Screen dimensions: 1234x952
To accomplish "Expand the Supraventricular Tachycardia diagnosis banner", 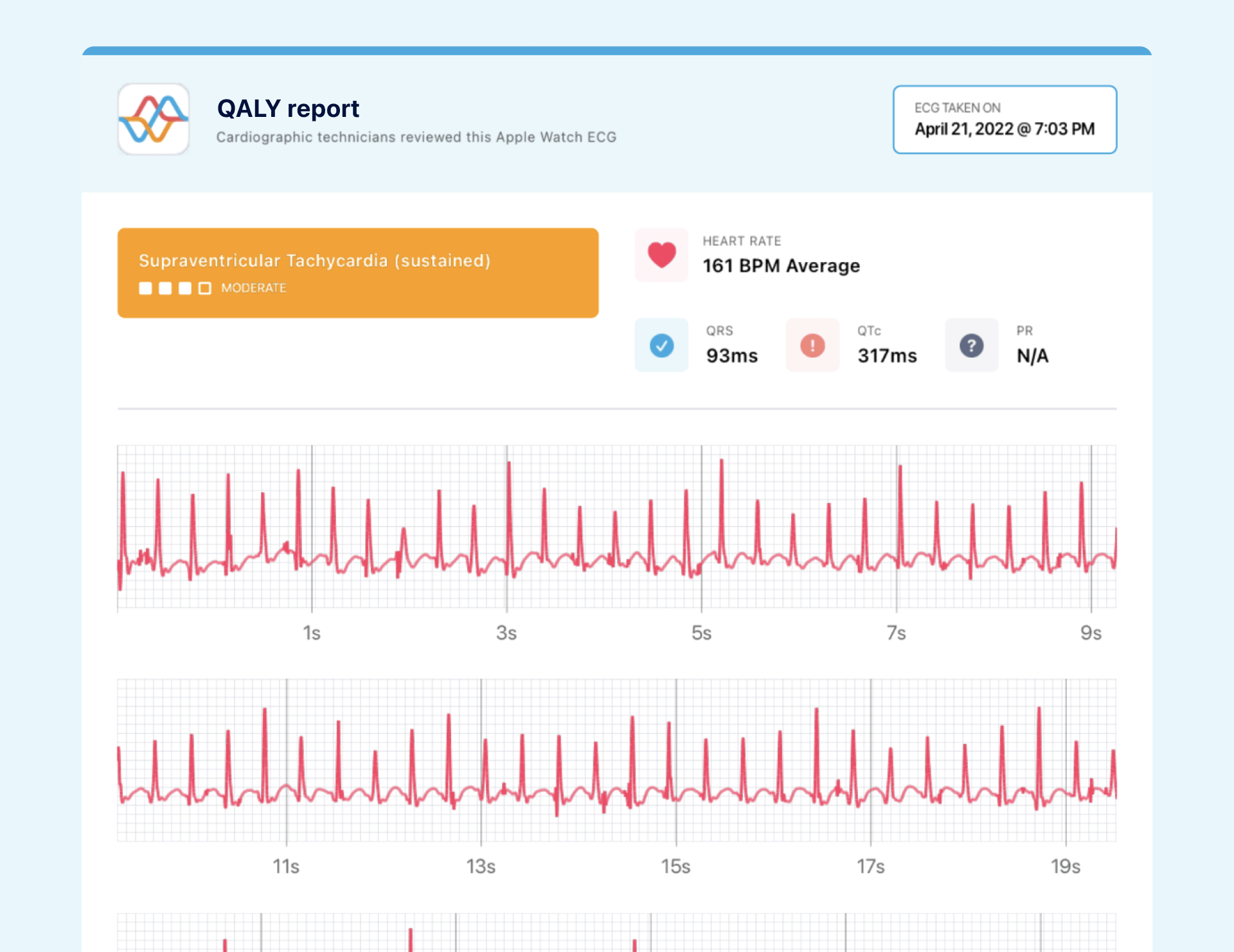I will pyautogui.click(x=357, y=272).
